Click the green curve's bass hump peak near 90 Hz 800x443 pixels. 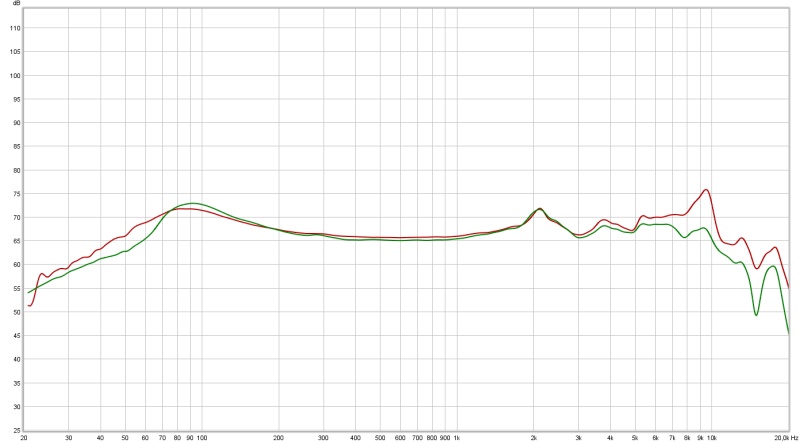[192, 203]
